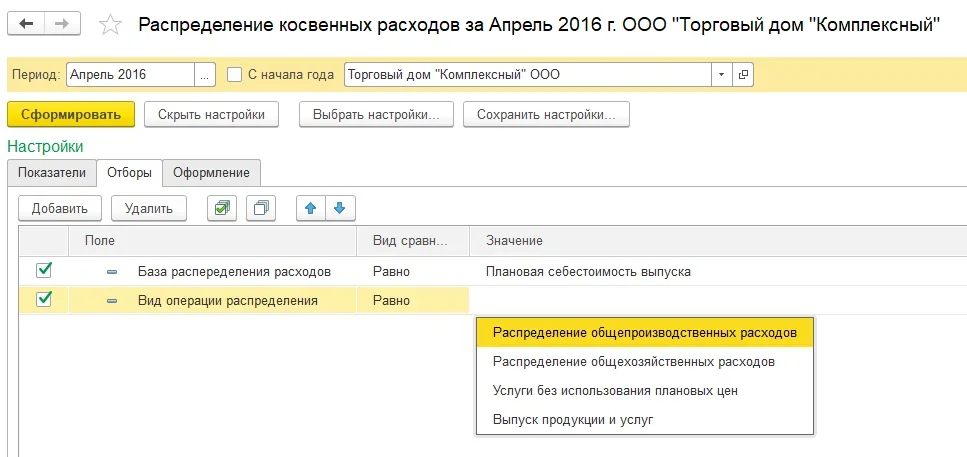Switch to the Отборы tab
This screenshot has height=457, width=967.
[130, 173]
